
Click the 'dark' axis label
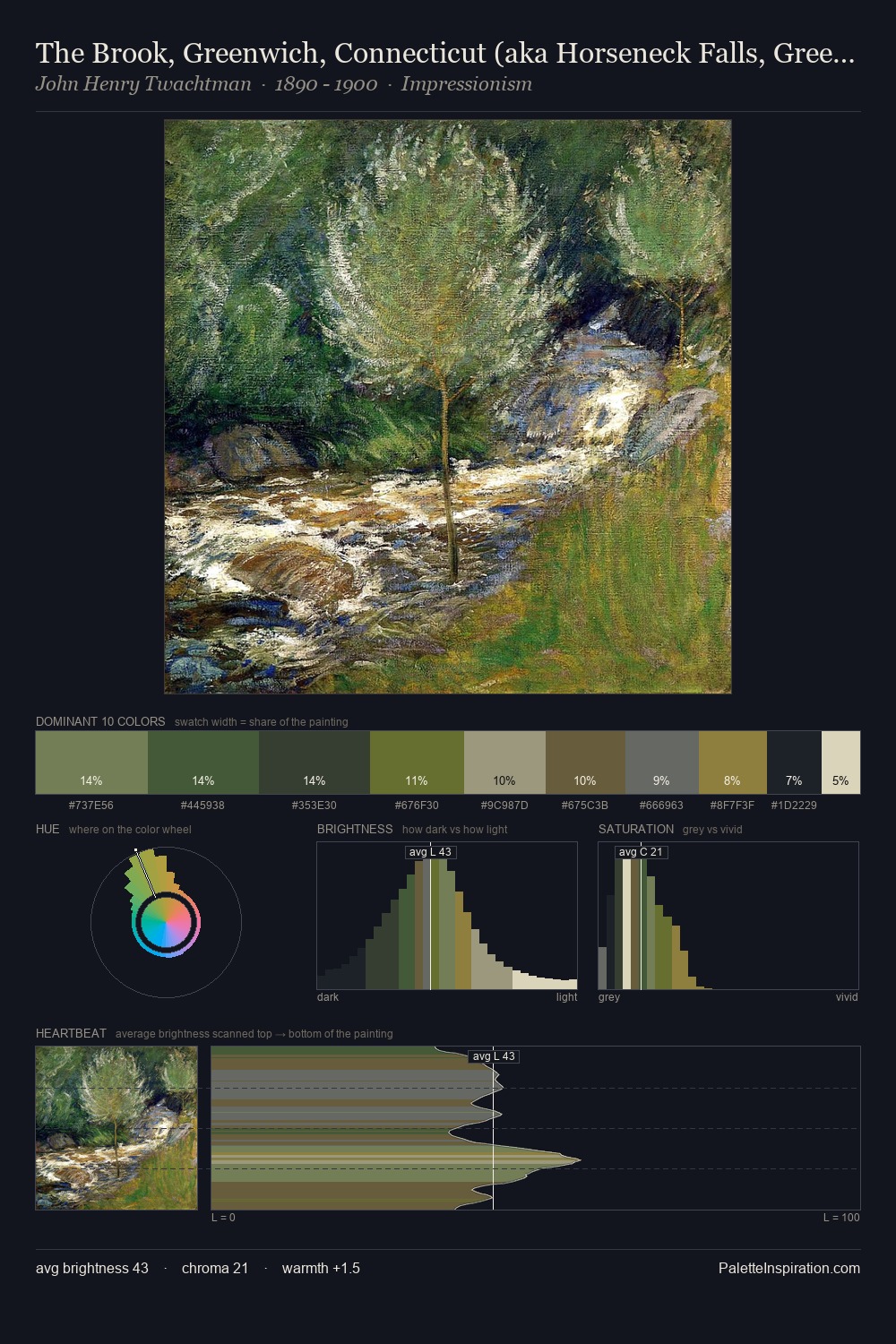(x=328, y=997)
